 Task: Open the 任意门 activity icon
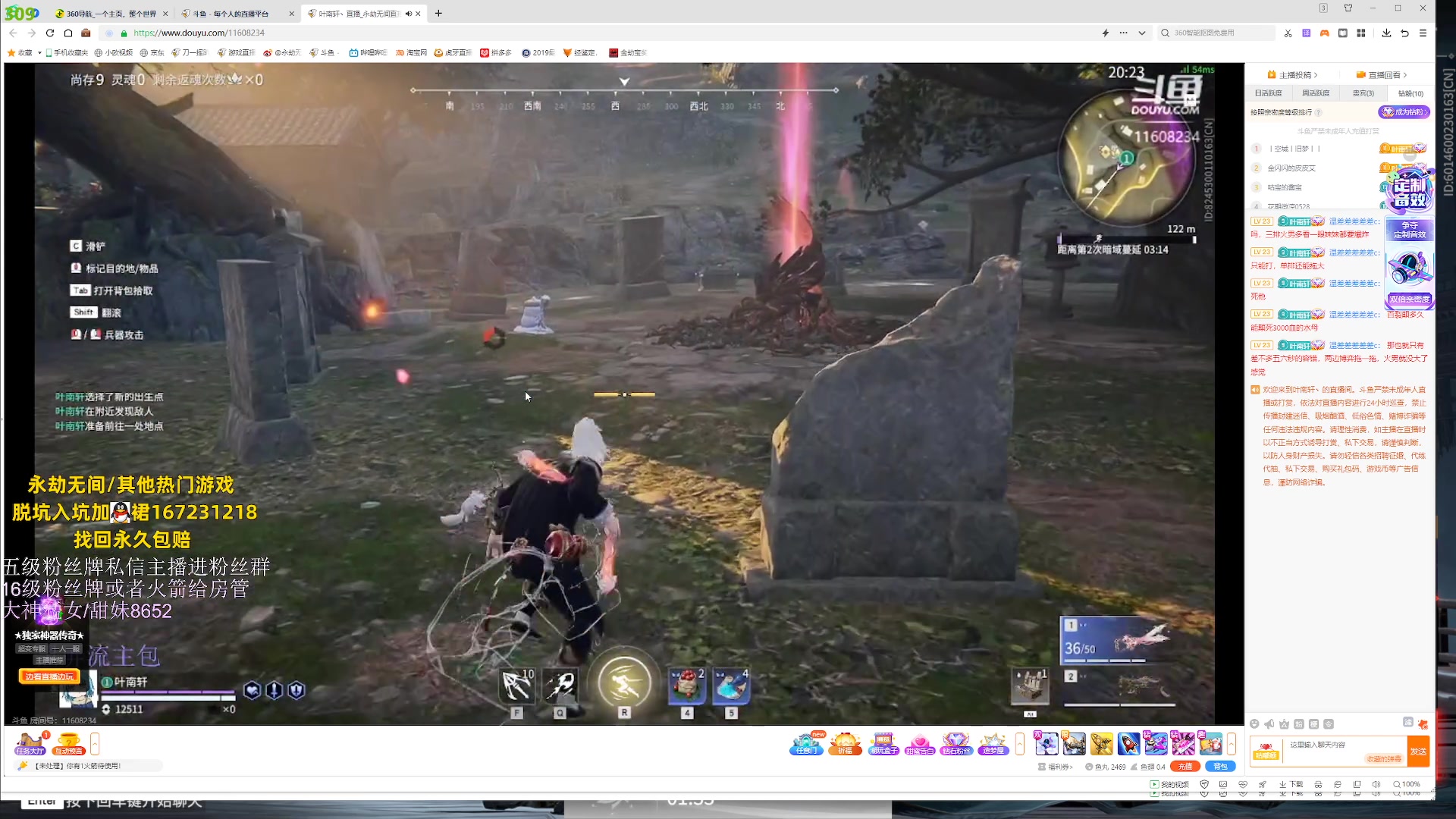tap(805, 743)
